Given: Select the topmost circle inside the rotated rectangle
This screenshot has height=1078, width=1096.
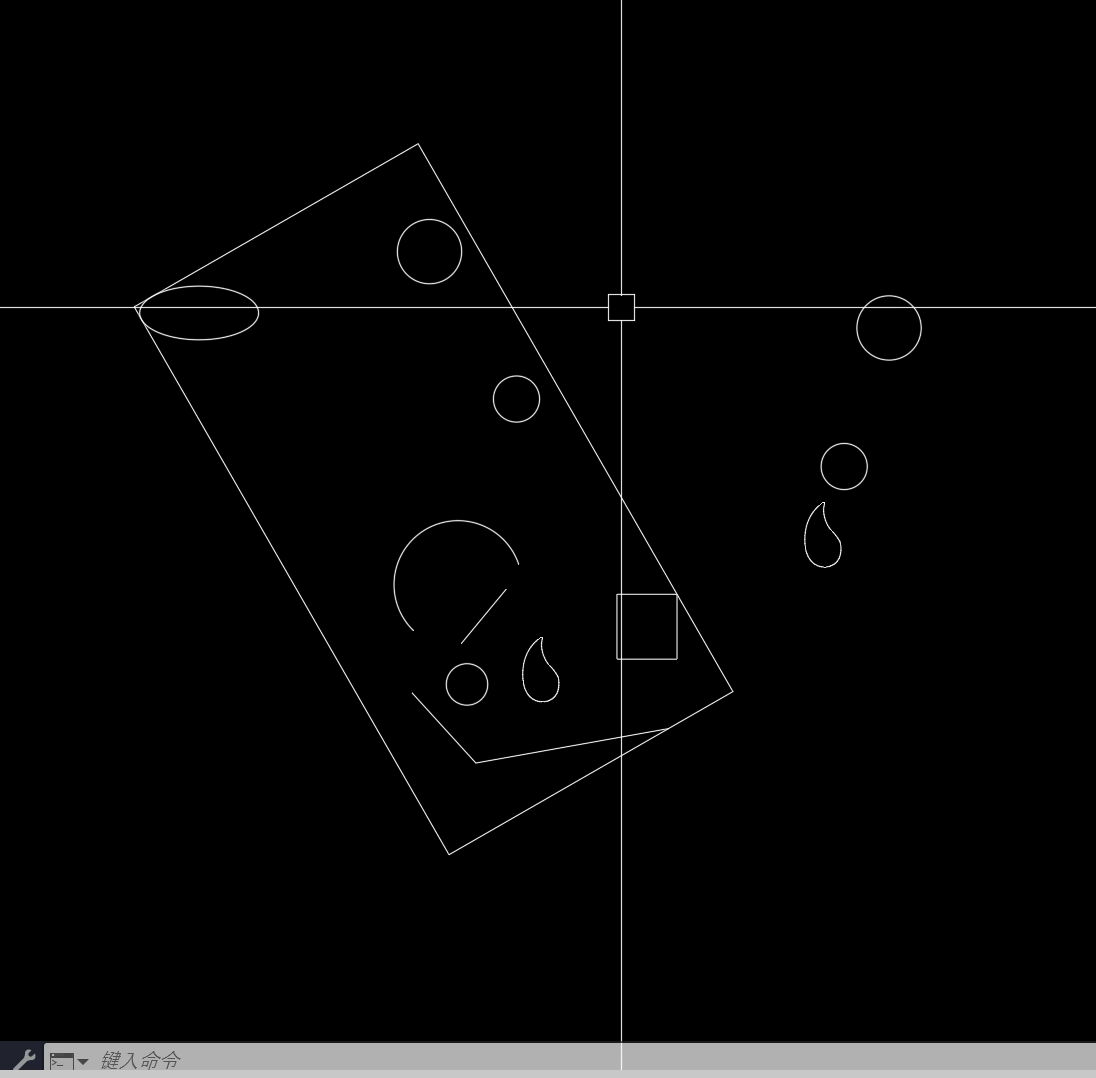Looking at the screenshot, I should tap(429, 220).
